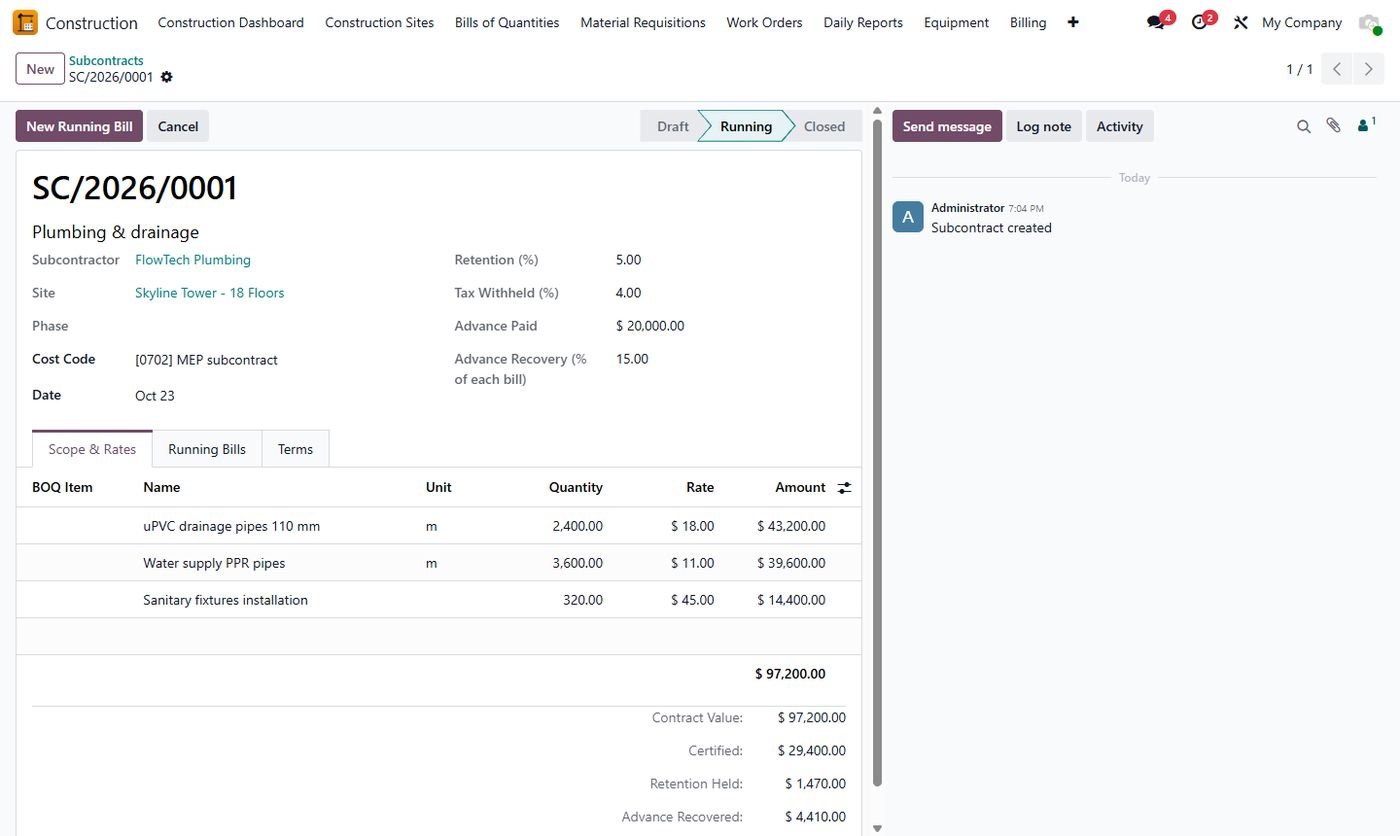This screenshot has height=836, width=1400.
Task: Open Equipment menu
Action: point(956,22)
